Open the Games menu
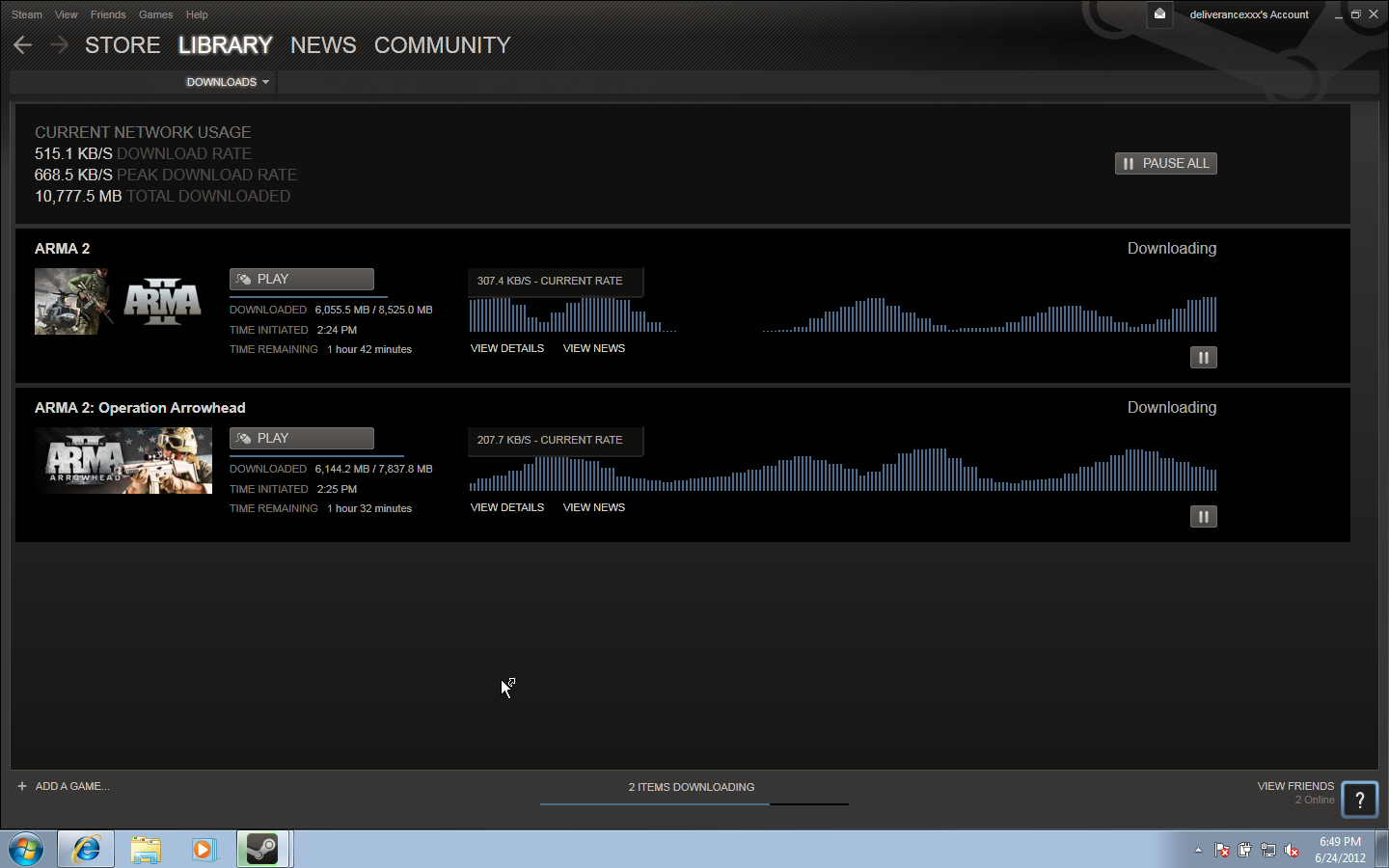This screenshot has width=1389, height=868. 155,14
